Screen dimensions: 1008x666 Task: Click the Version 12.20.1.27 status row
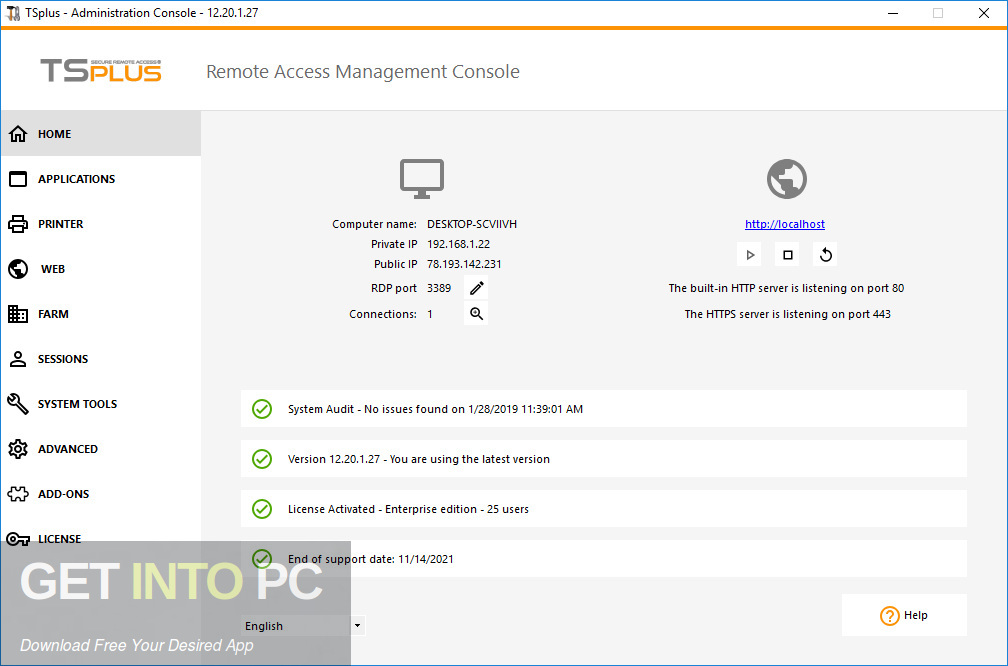coord(604,459)
